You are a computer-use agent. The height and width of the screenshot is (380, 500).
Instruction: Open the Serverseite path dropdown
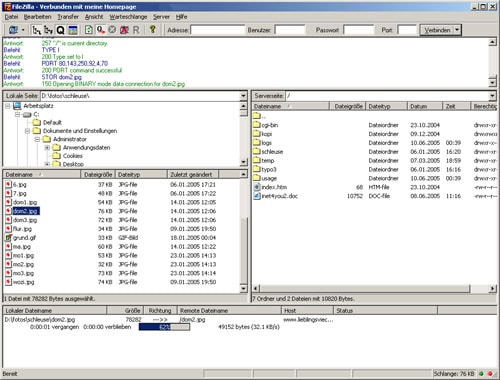[492, 96]
